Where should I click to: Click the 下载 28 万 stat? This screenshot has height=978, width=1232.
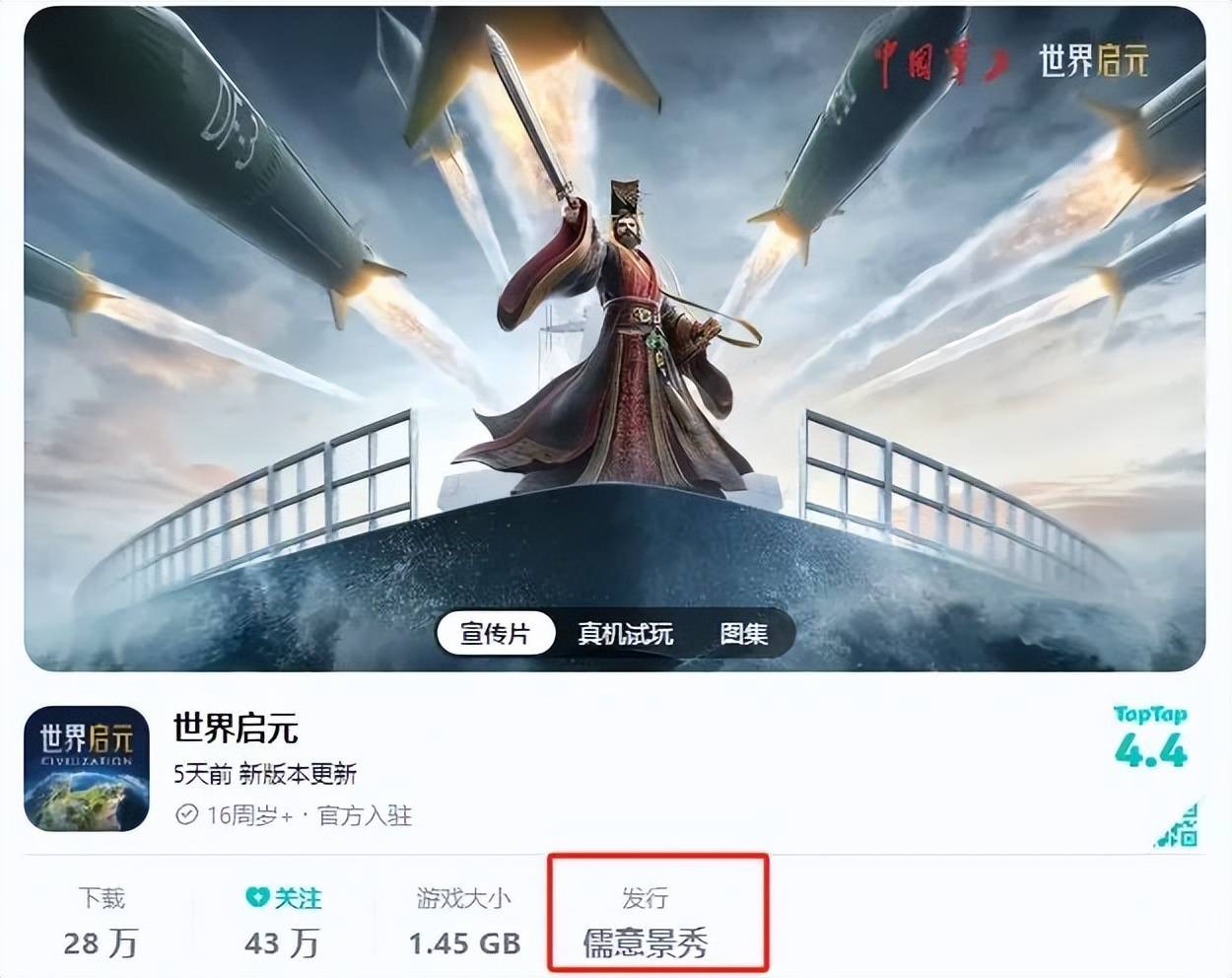pyautogui.click(x=102, y=923)
